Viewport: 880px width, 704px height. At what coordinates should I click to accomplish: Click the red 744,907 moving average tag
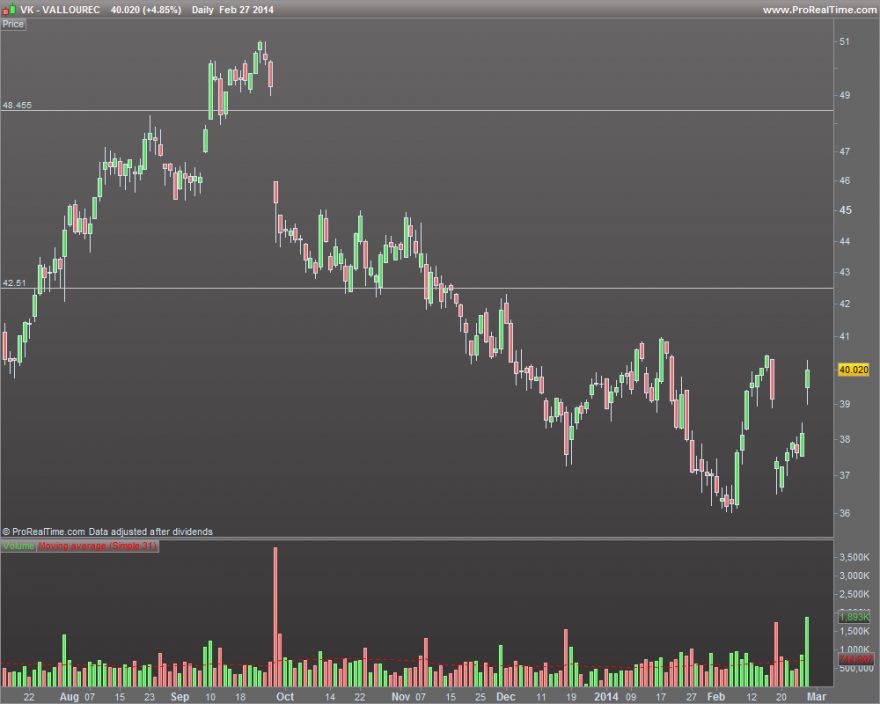click(856, 659)
